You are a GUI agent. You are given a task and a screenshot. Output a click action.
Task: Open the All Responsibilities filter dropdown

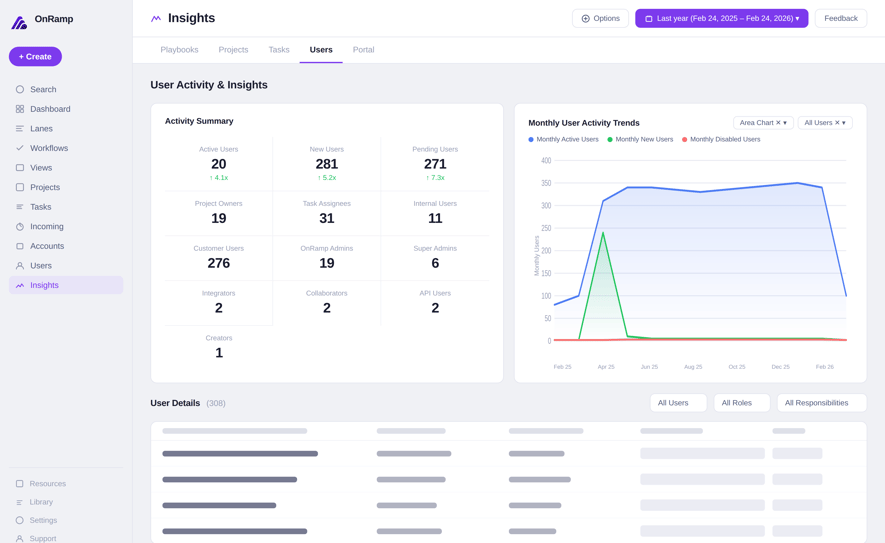point(821,403)
